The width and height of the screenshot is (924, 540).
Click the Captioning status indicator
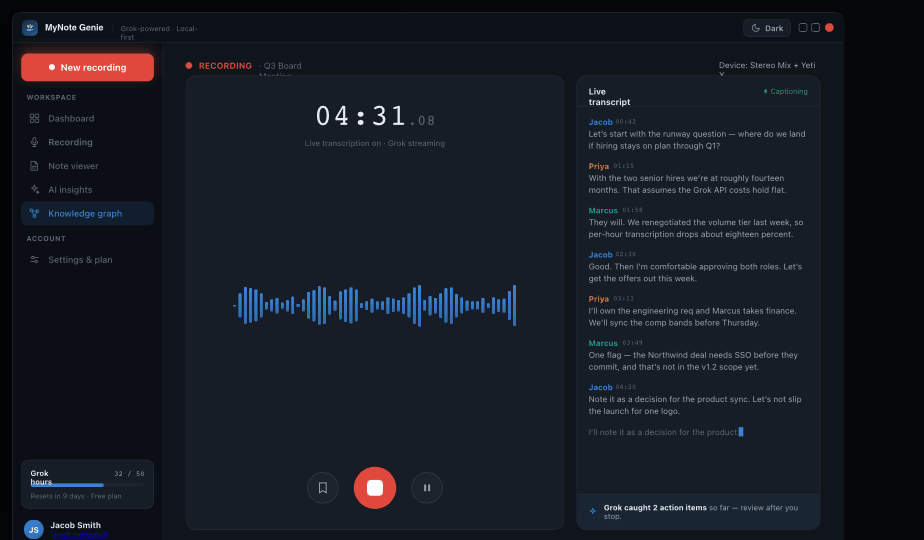pyautogui.click(x=785, y=91)
